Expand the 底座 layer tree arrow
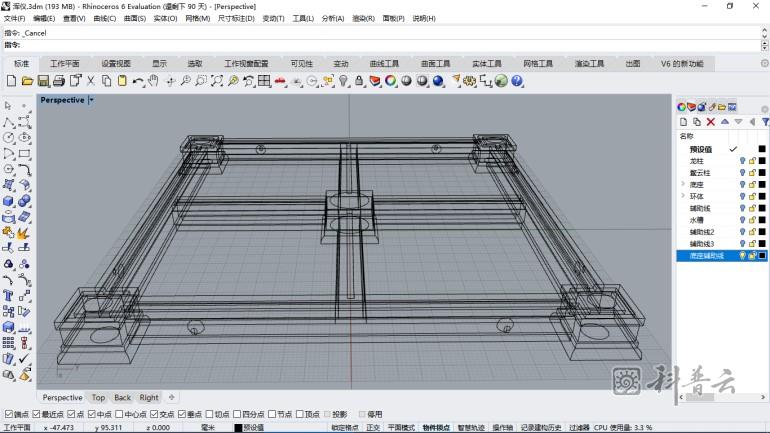This screenshot has height=433, width=770. click(x=683, y=184)
